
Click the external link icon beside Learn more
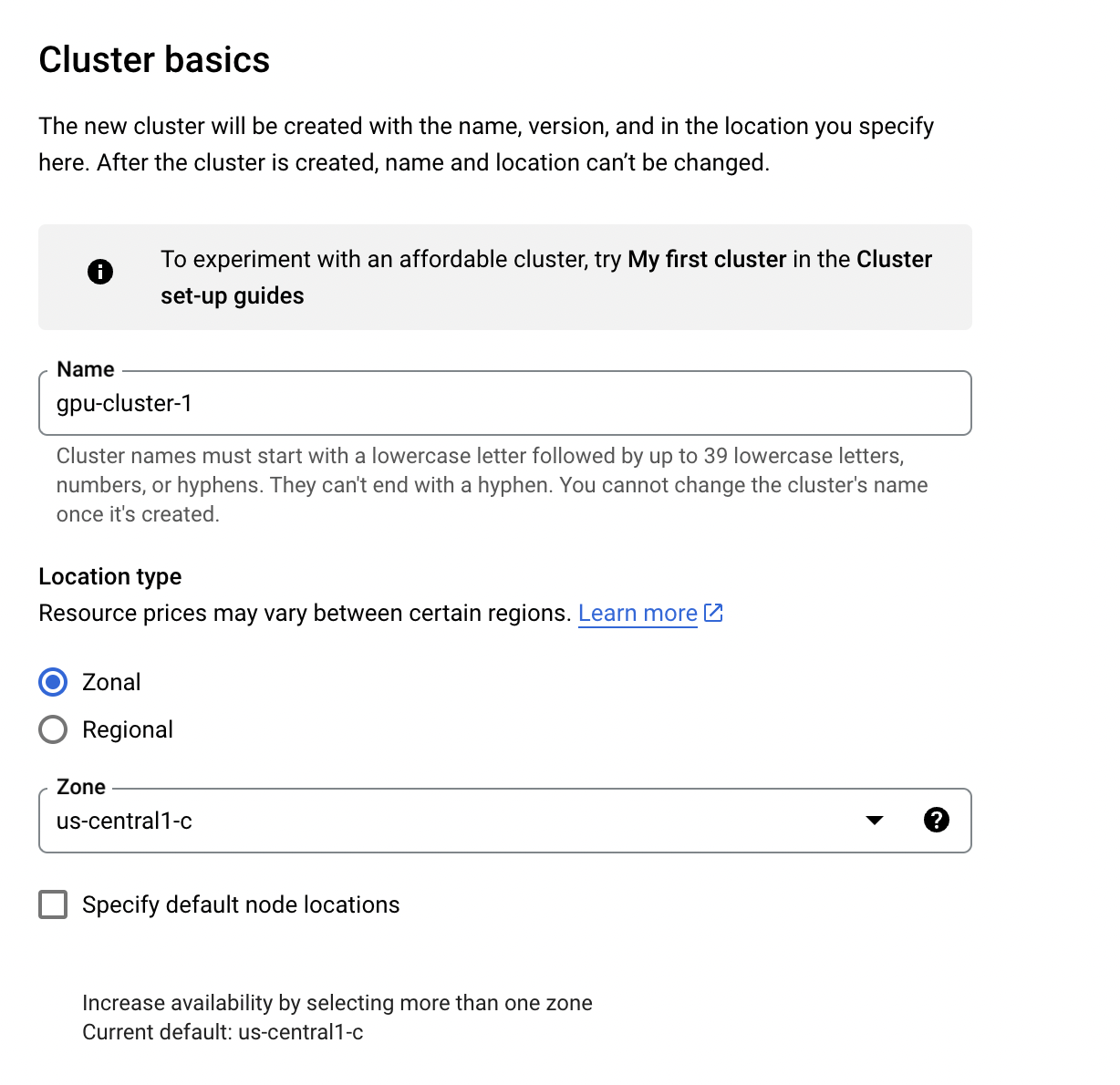pyautogui.click(x=714, y=613)
